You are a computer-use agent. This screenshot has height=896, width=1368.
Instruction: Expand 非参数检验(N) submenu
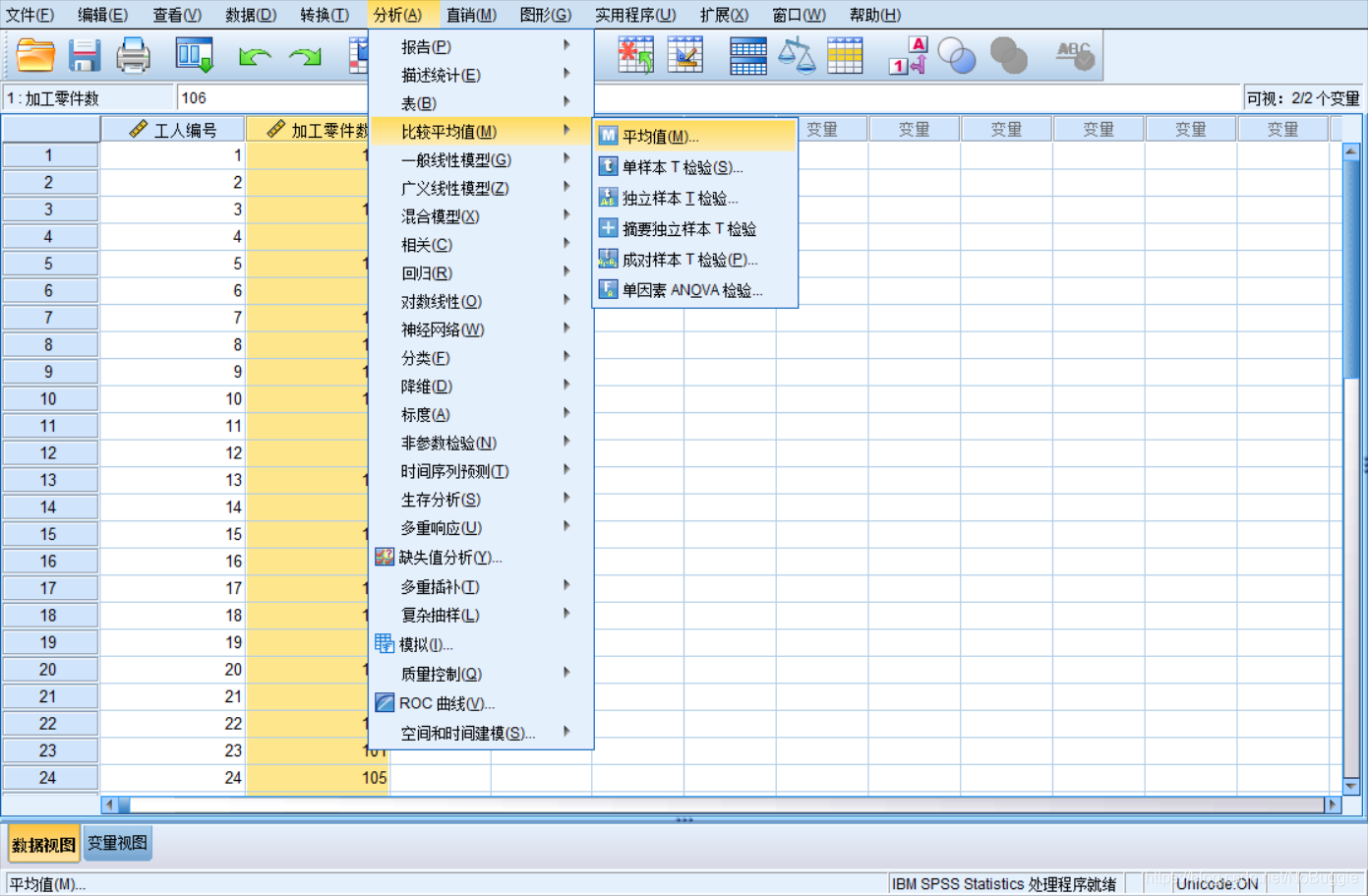482,443
